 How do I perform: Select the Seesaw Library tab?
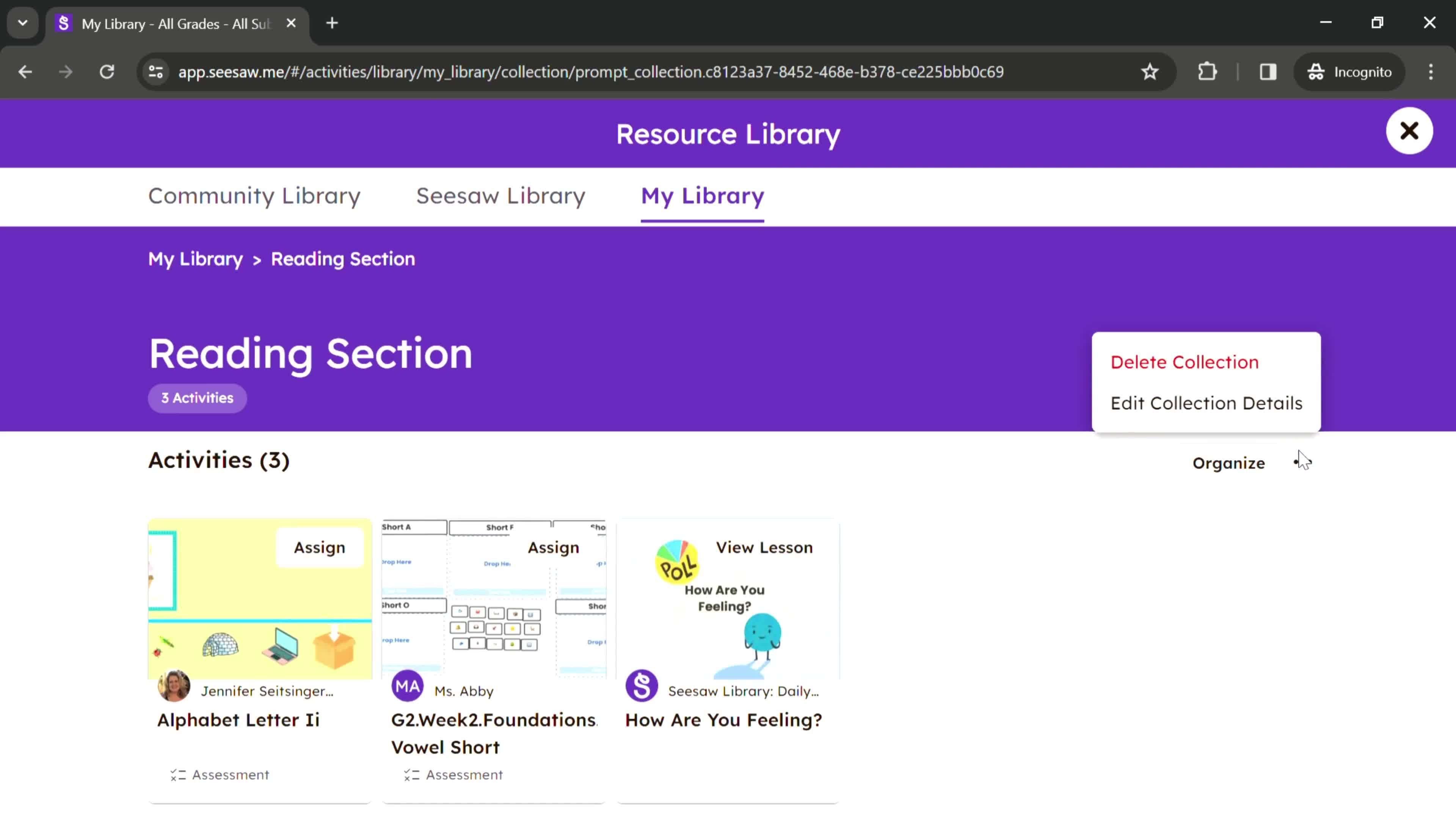pyautogui.click(x=500, y=195)
